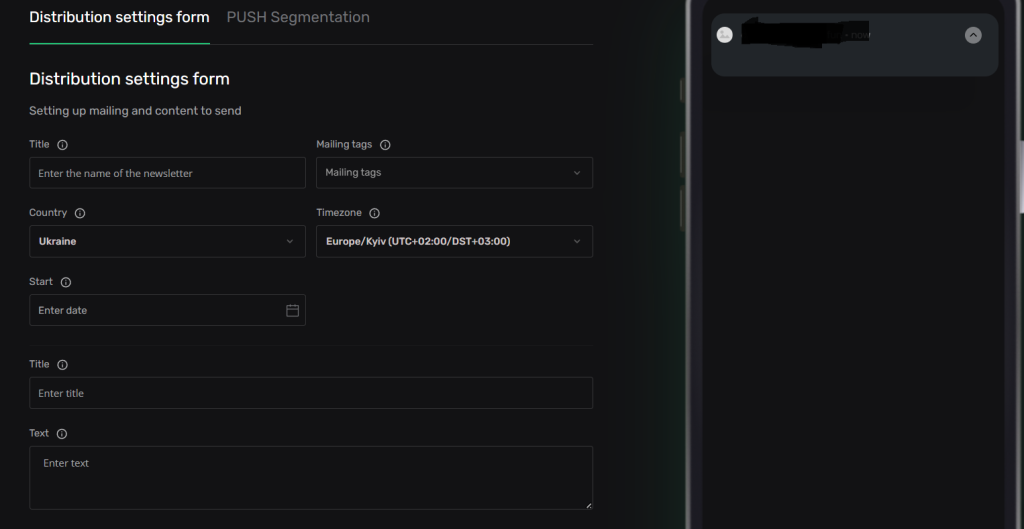1024x529 pixels.
Task: Click the Enter date input field
Action: click(155, 311)
